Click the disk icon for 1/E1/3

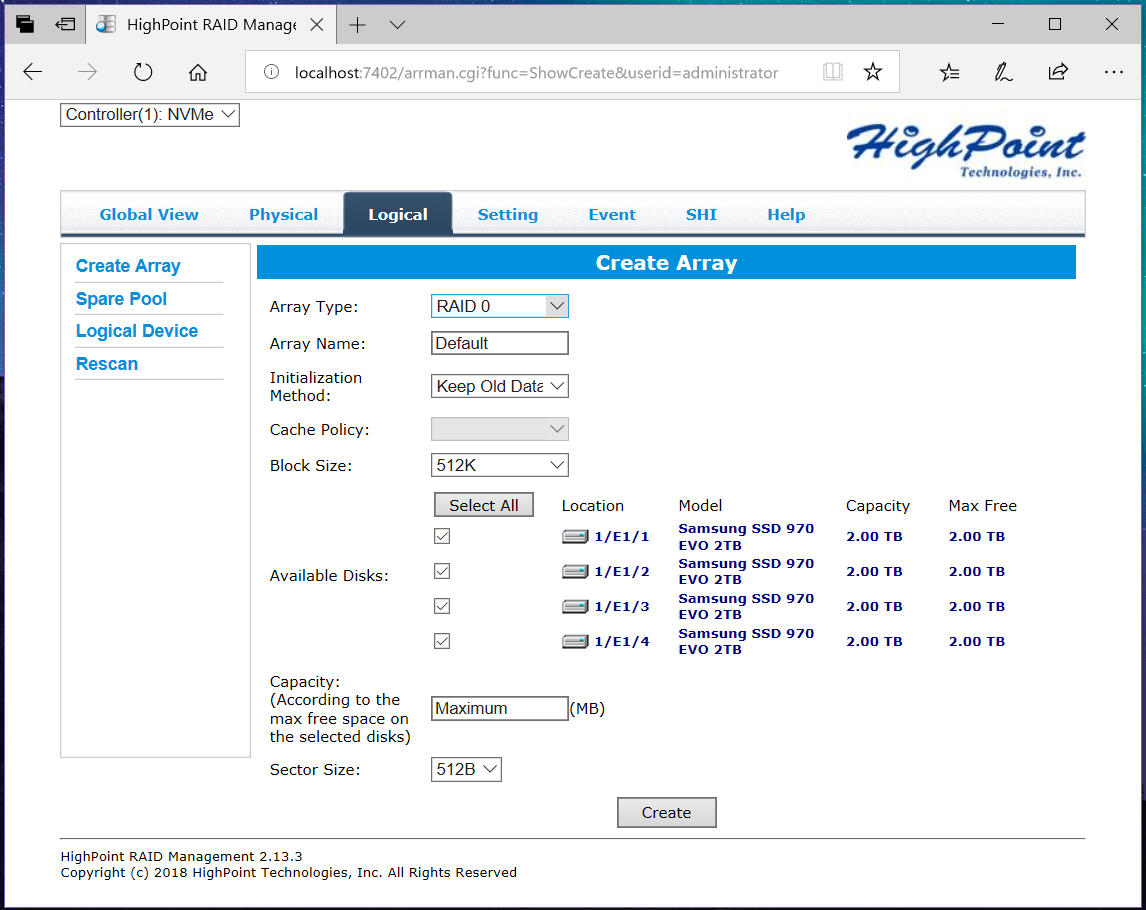(x=575, y=607)
